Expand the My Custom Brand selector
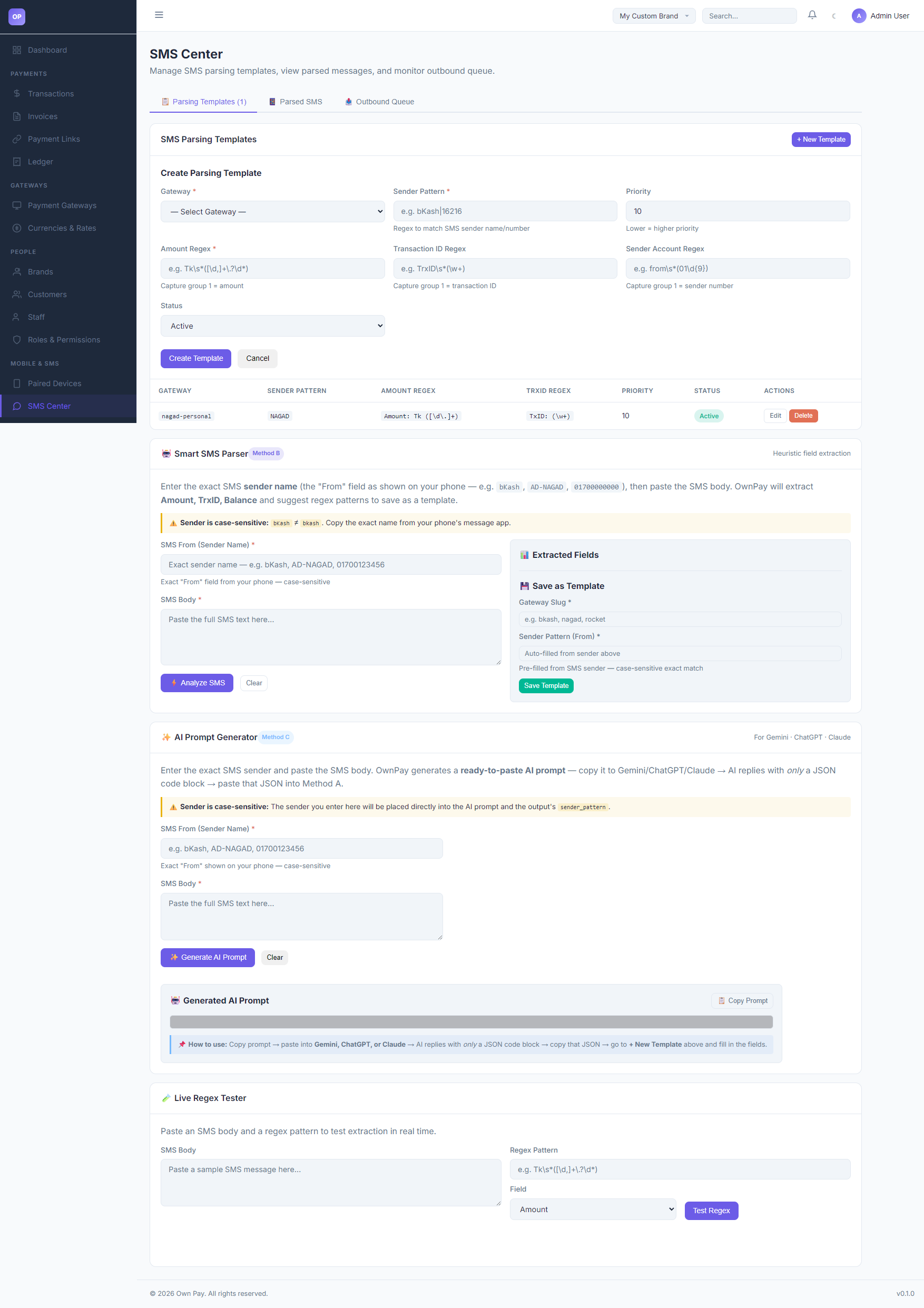 point(653,16)
